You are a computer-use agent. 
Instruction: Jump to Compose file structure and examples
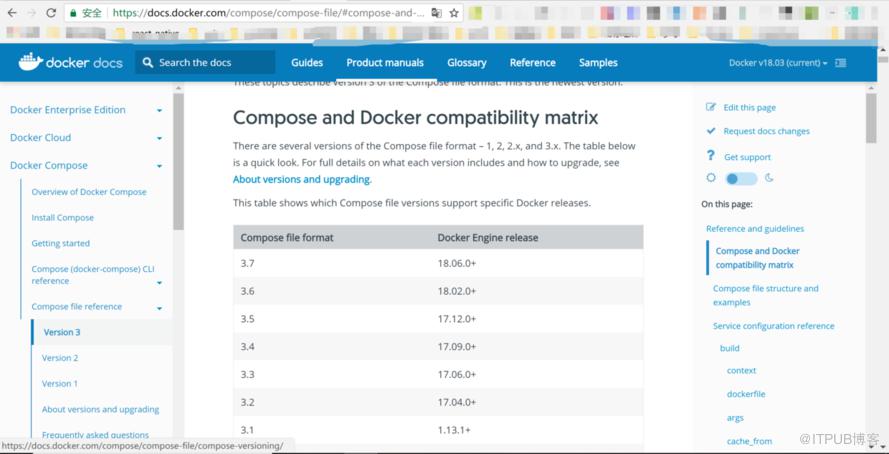pyautogui.click(x=765, y=295)
